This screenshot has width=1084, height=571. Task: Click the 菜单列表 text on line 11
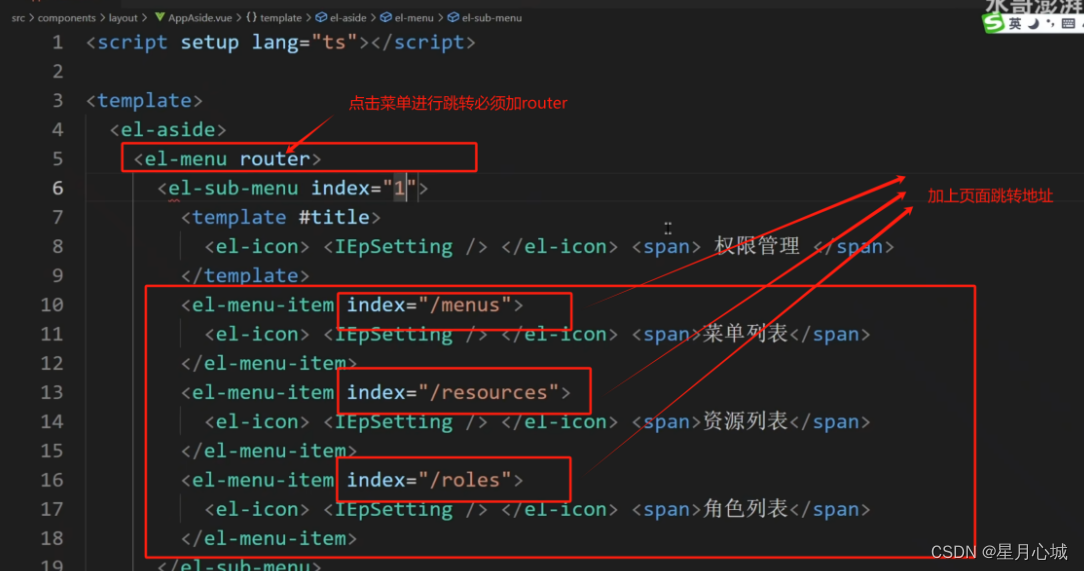pyautogui.click(x=745, y=334)
